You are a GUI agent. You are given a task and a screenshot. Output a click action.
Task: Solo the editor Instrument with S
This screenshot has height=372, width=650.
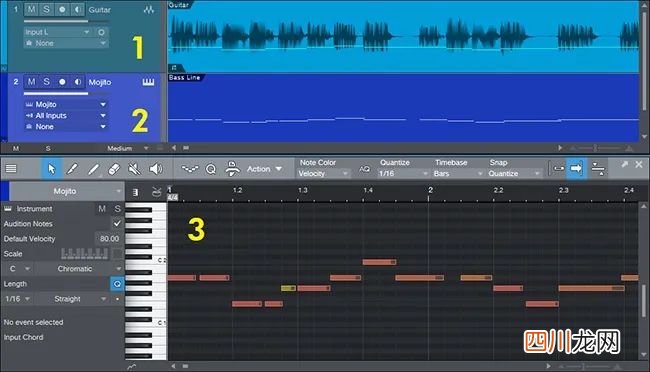pyautogui.click(x=117, y=209)
